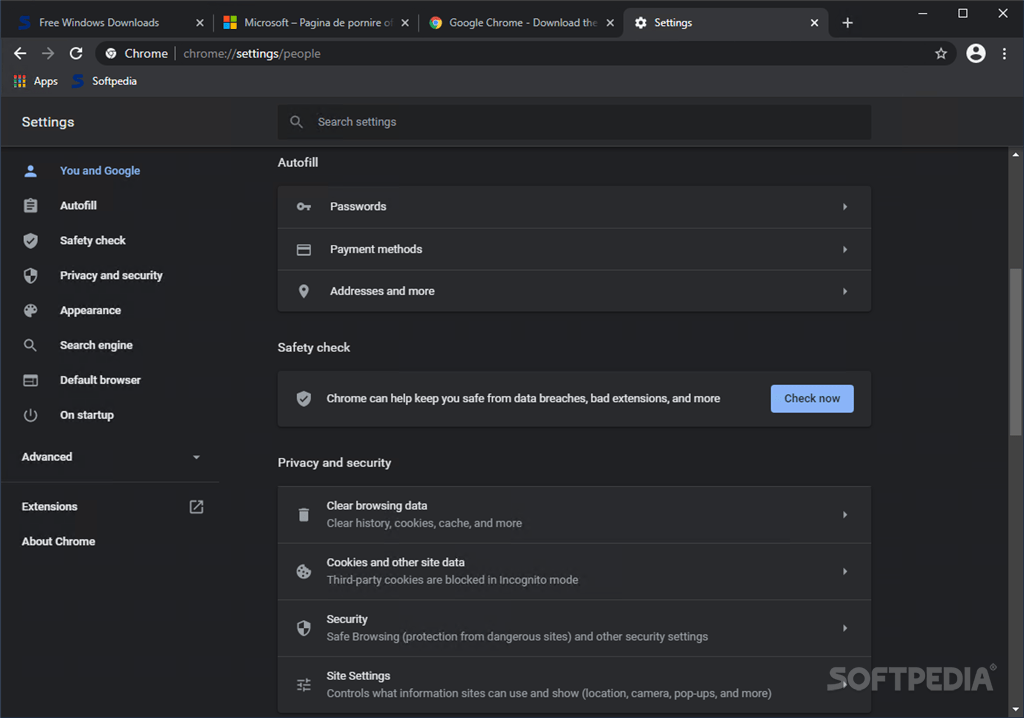This screenshot has height=718, width=1024.
Task: Click the Appearance palette icon in sidebar
Action: pyautogui.click(x=31, y=310)
